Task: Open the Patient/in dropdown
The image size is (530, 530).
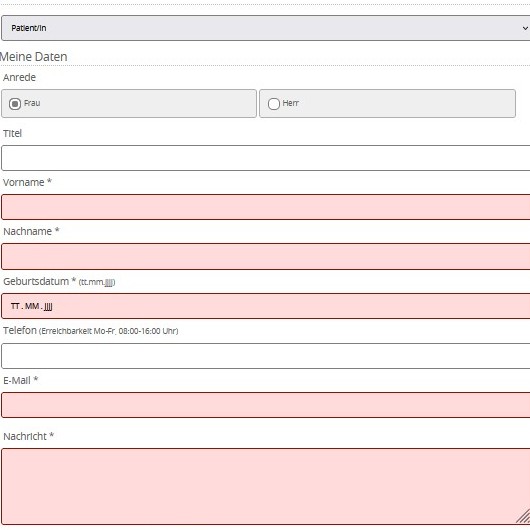Action: pyautogui.click(x=266, y=28)
